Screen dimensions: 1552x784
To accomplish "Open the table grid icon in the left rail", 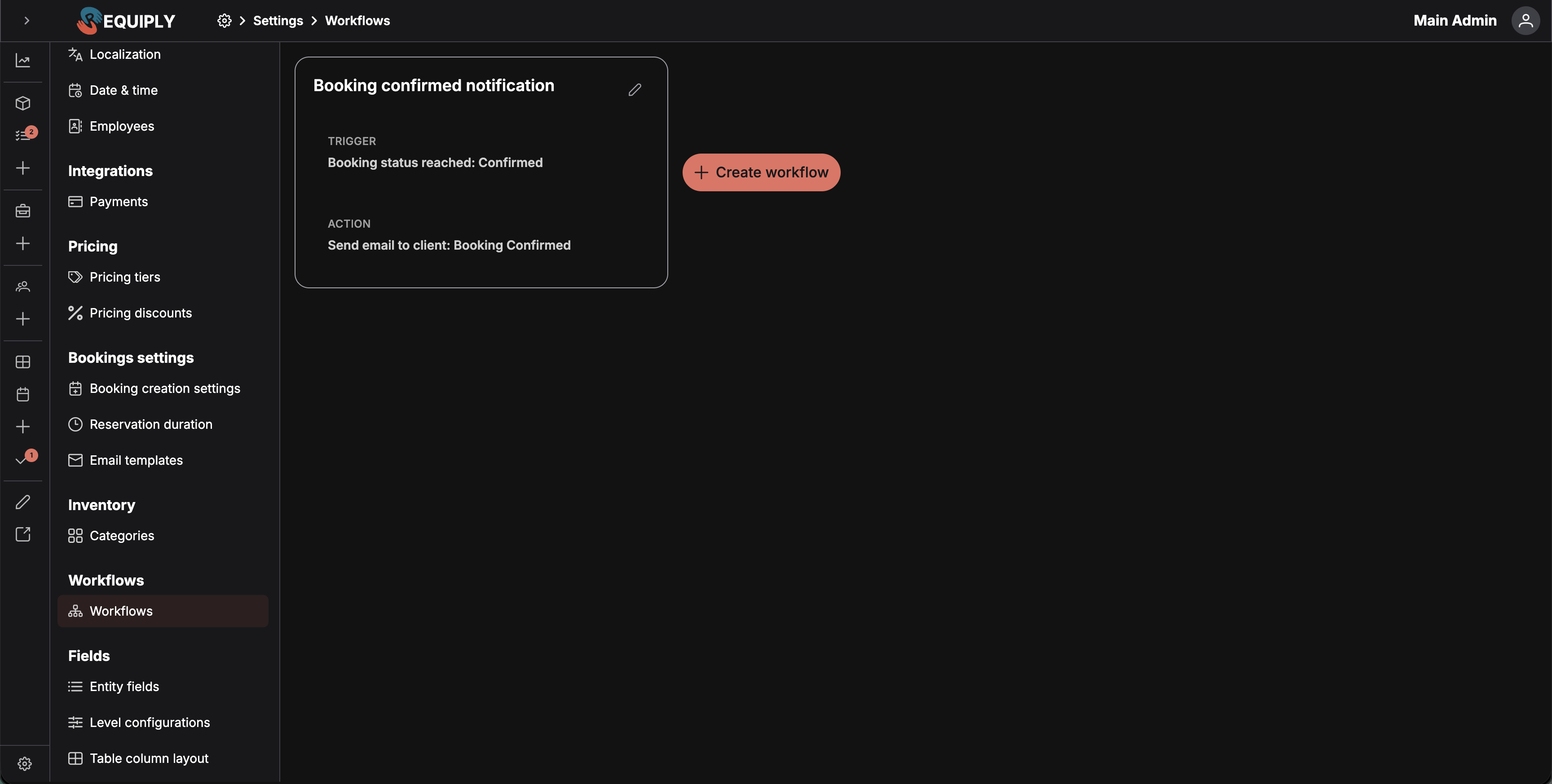I will click(x=23, y=361).
